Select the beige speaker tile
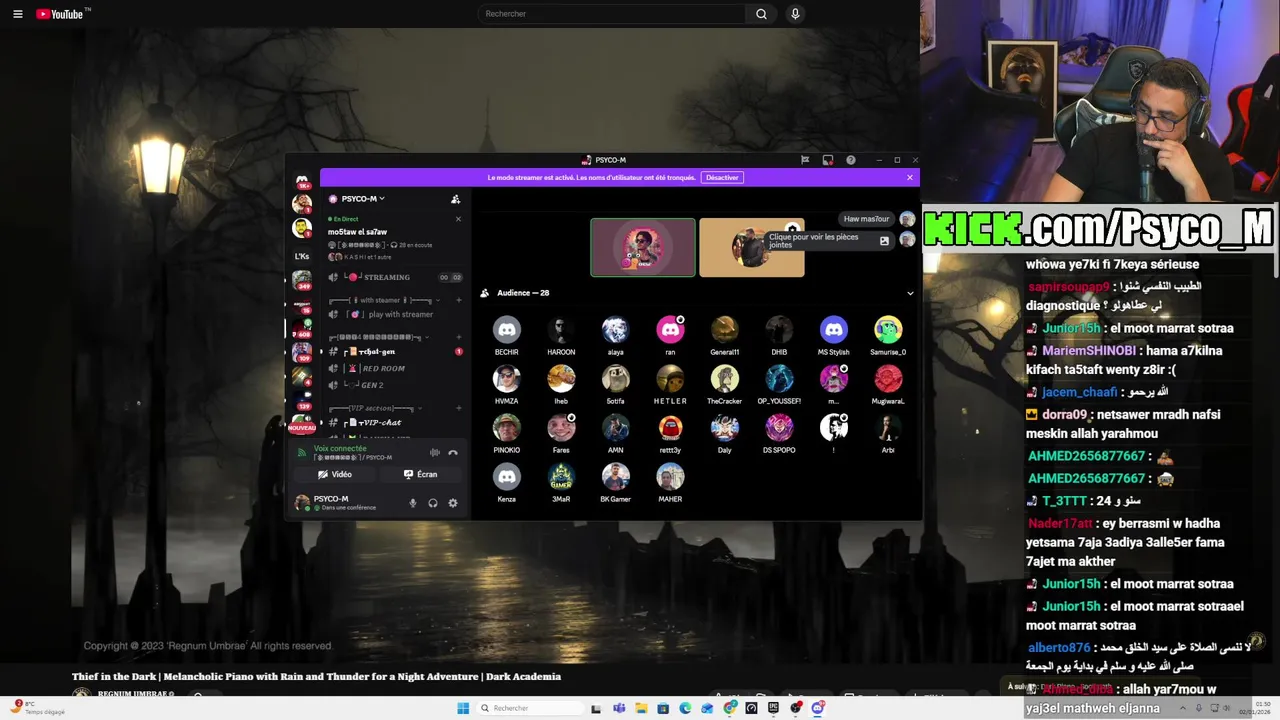 coord(751,247)
